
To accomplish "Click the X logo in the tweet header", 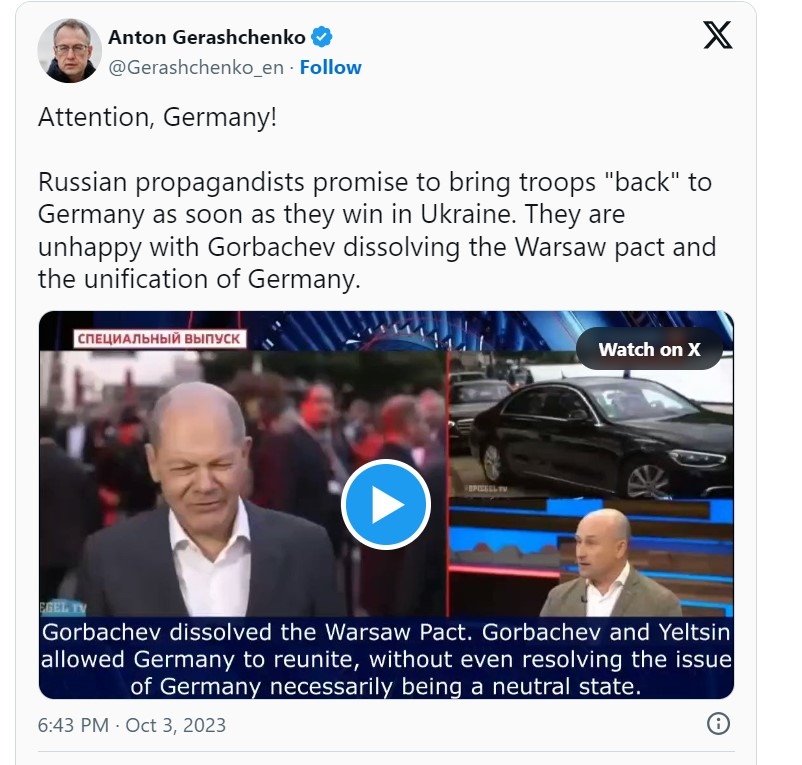I will [718, 35].
